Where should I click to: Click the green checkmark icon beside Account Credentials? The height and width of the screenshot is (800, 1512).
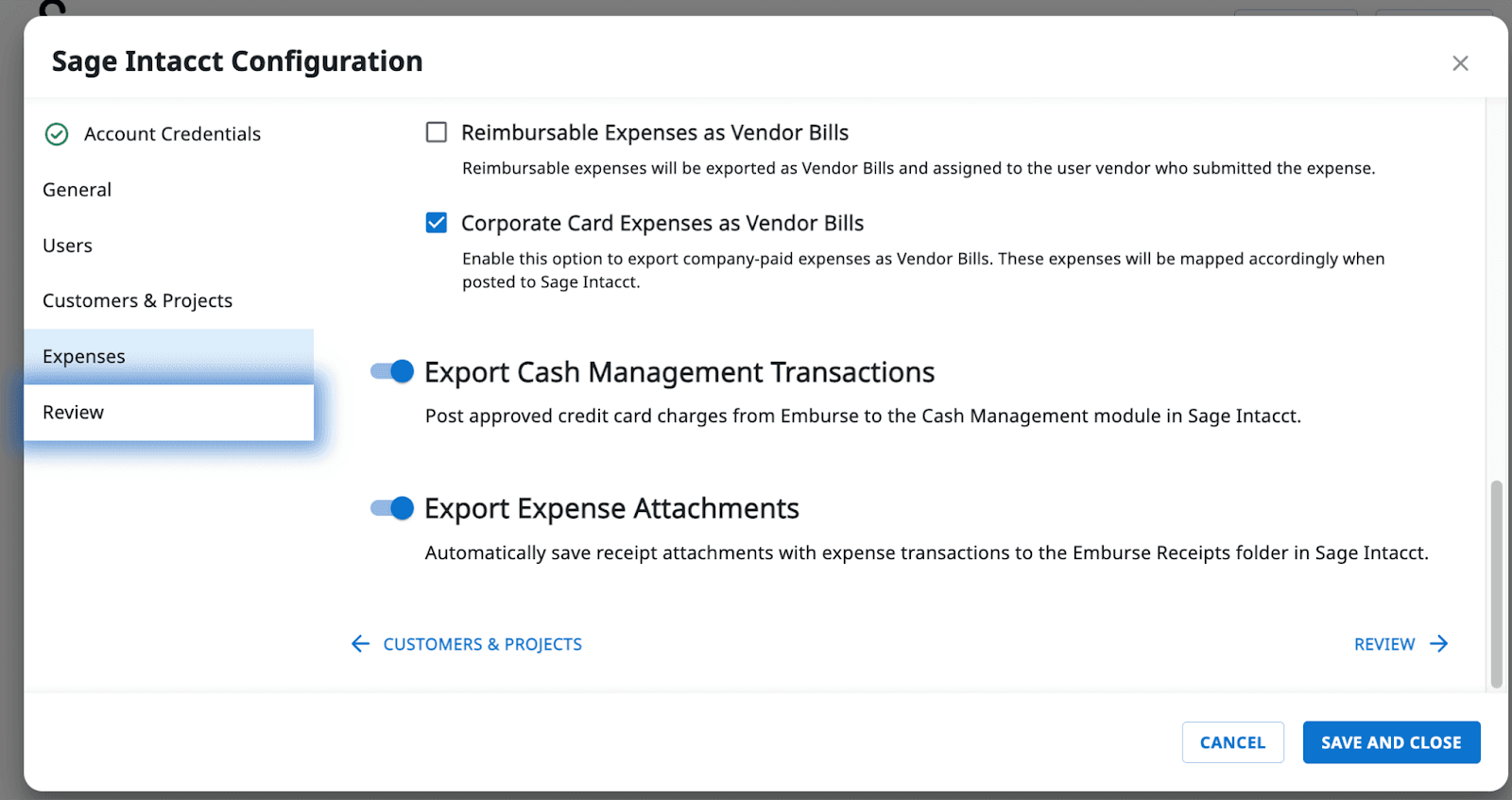coord(57,134)
